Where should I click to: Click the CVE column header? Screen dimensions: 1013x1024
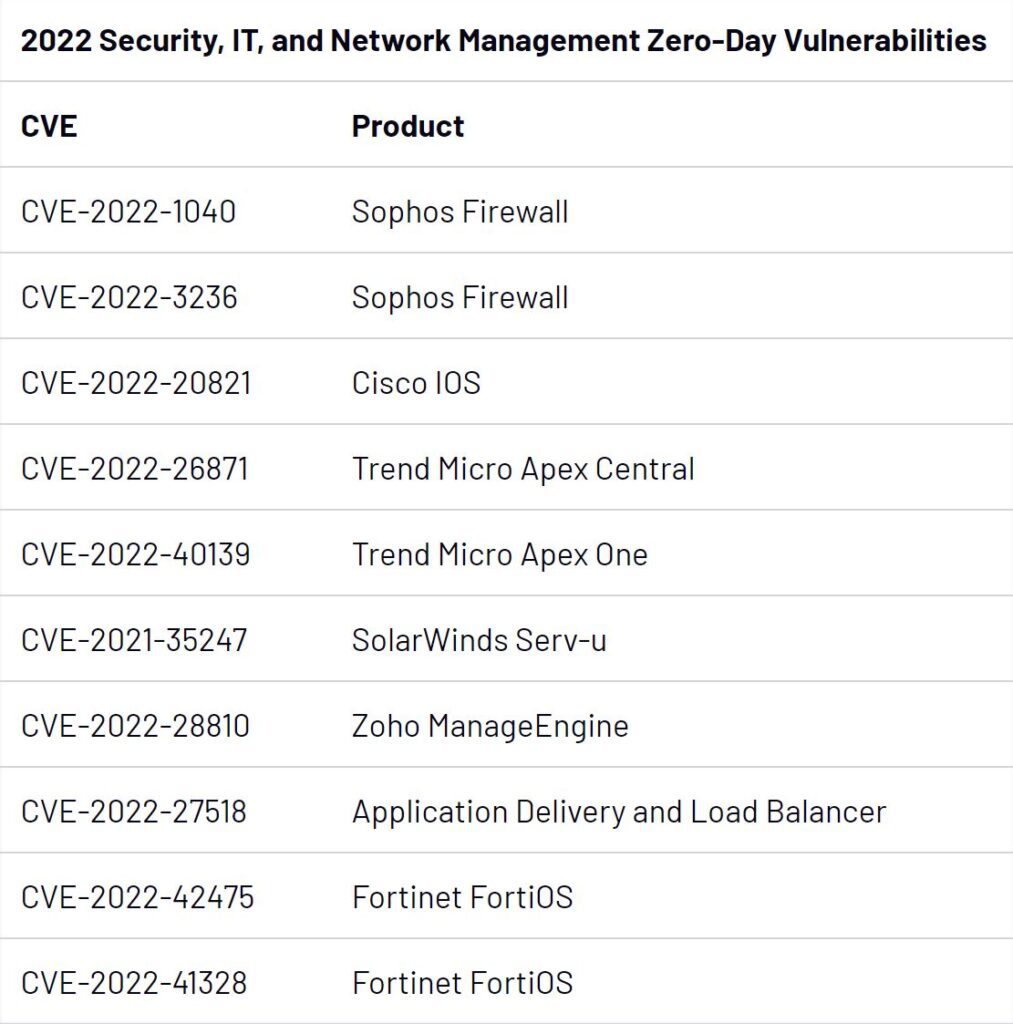click(x=49, y=126)
